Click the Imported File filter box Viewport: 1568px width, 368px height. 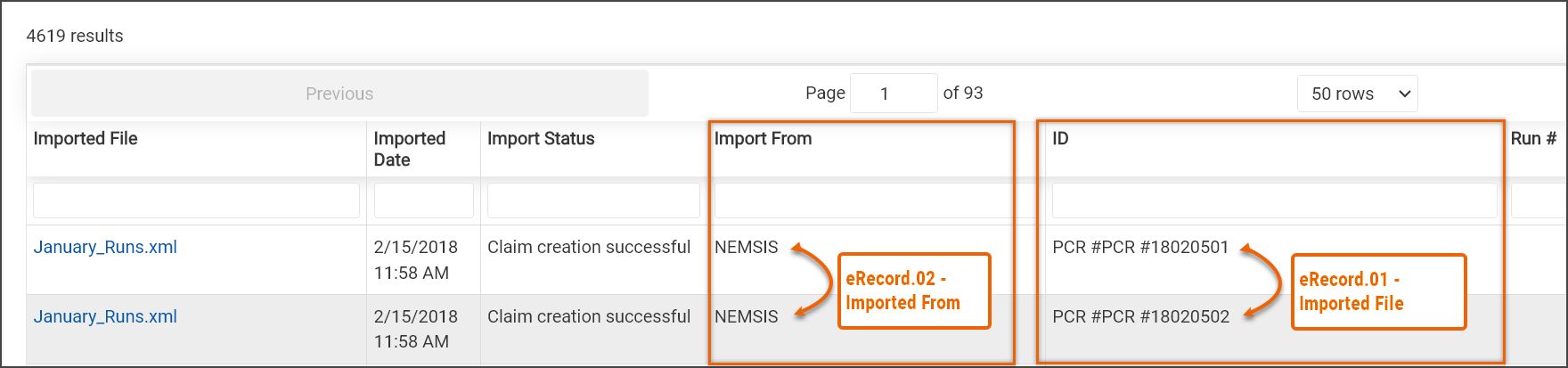click(x=196, y=200)
